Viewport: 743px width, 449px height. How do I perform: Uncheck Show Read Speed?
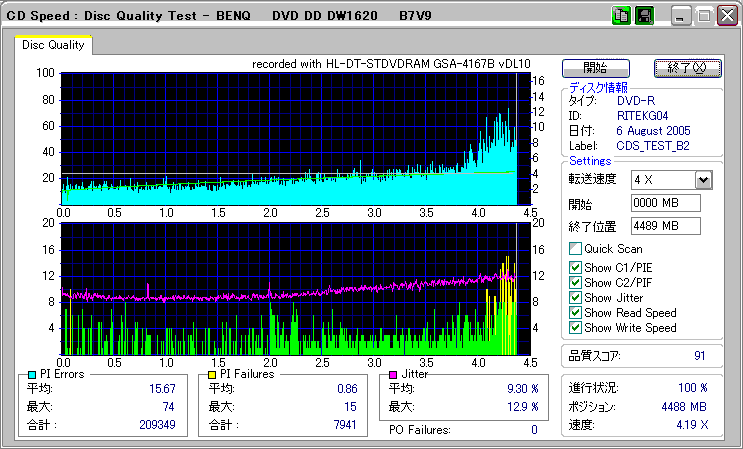tap(575, 313)
